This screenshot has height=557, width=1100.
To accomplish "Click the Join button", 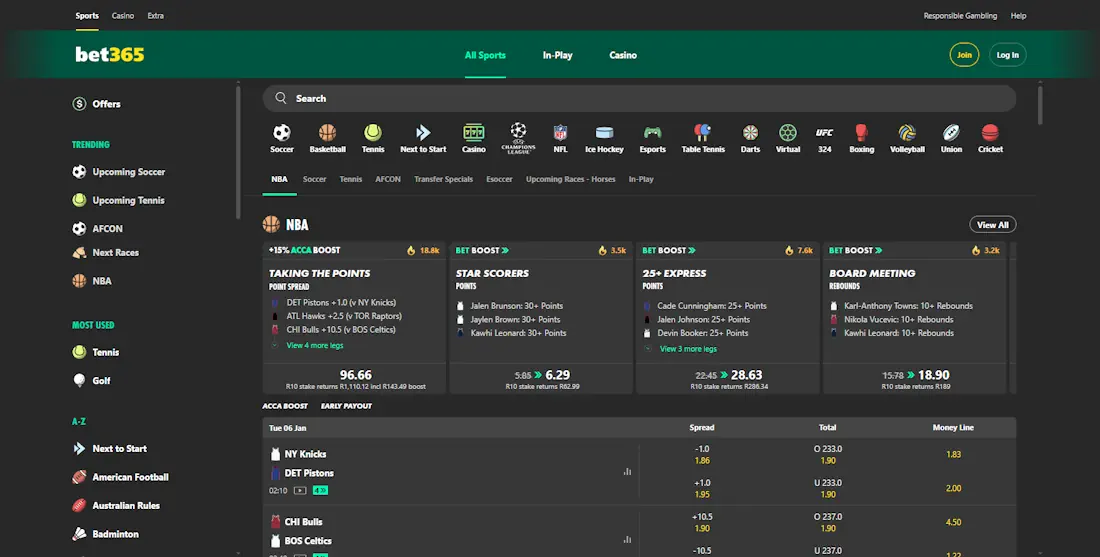I will point(964,55).
